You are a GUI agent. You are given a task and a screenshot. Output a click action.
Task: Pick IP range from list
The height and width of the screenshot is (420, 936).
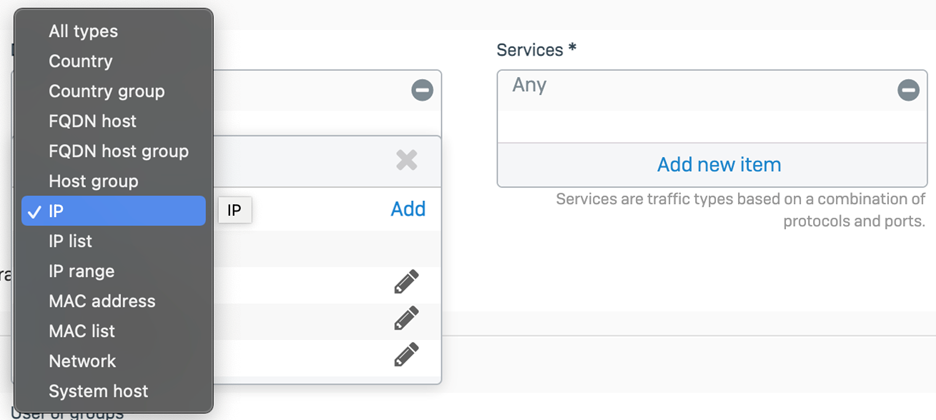[x=81, y=271]
